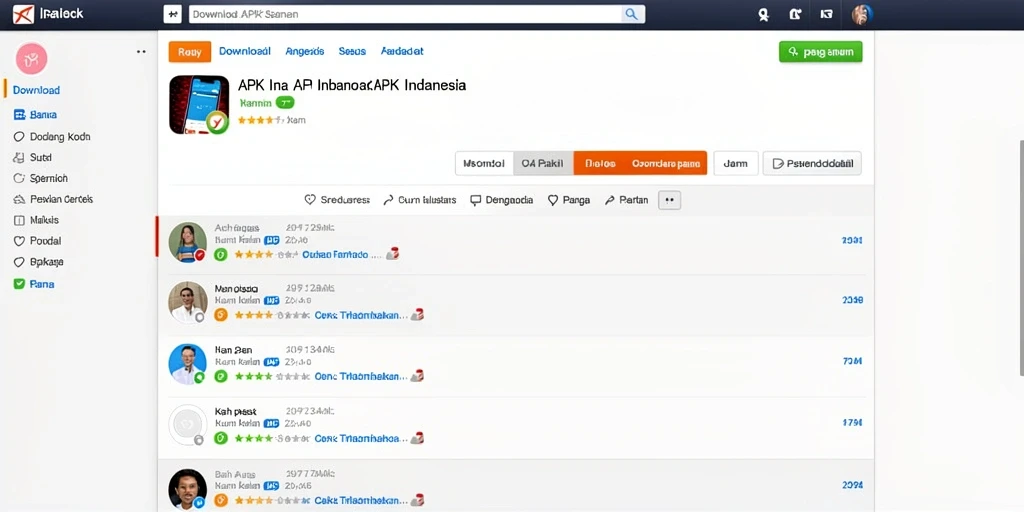Click the red icon after Ouhan Farhado

click(x=392, y=254)
